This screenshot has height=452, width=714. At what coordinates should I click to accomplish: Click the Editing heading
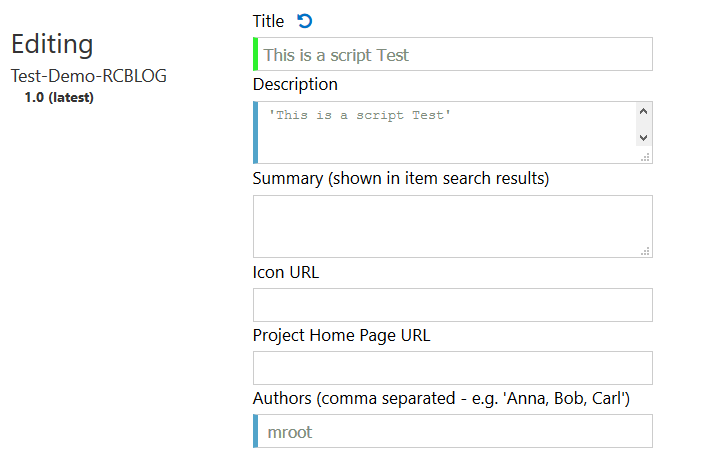[52, 44]
